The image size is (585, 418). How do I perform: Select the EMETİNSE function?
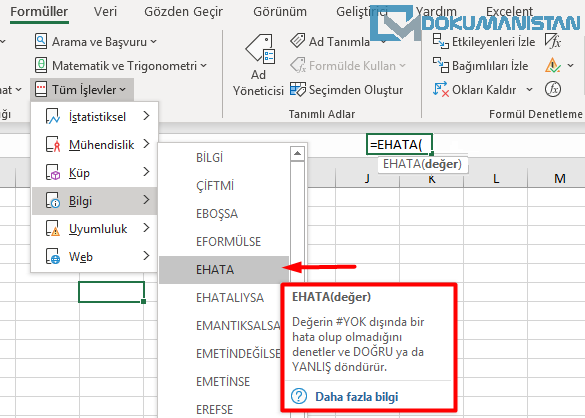pos(220,381)
